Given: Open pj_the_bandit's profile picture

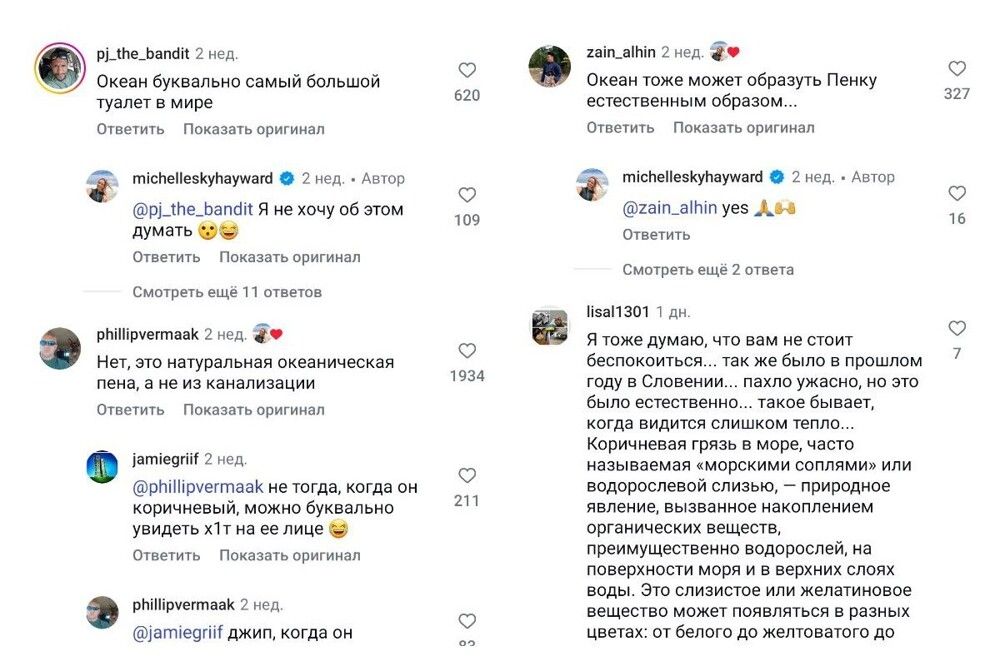Looking at the screenshot, I should point(59,69).
